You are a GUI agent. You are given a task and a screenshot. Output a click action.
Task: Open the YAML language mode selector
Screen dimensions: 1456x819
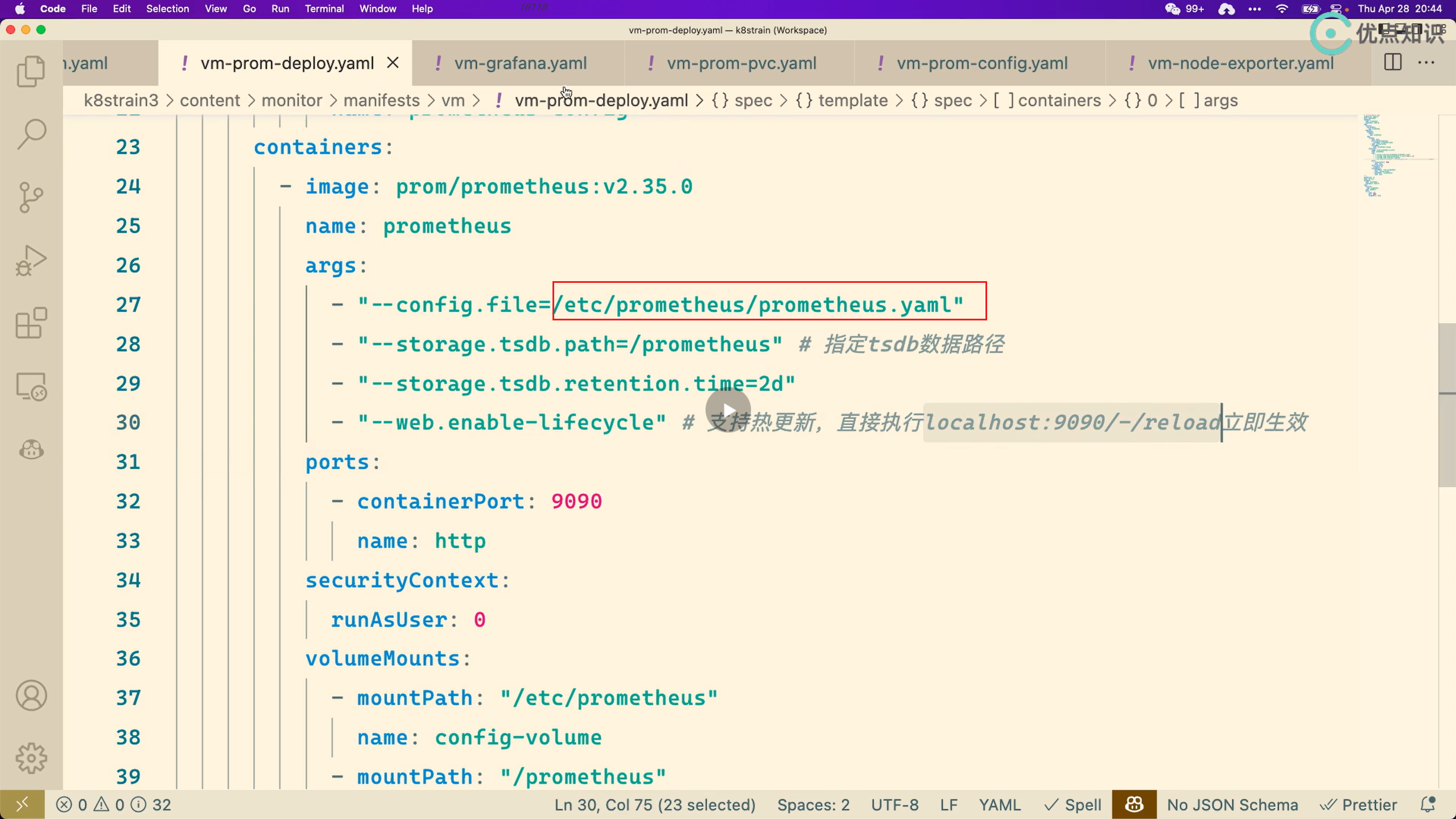tap(1000, 805)
